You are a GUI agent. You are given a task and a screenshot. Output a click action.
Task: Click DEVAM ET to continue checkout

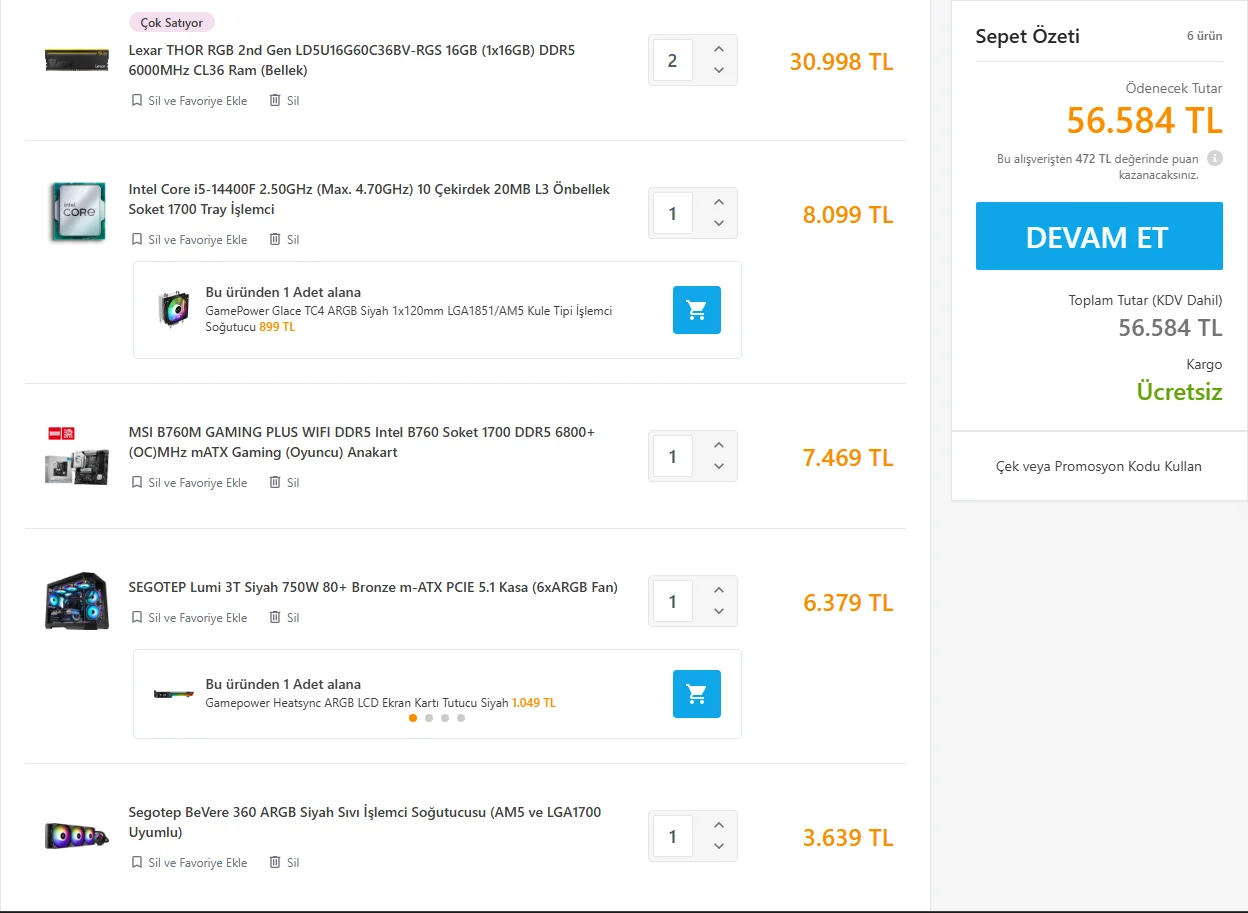pyautogui.click(x=1099, y=236)
